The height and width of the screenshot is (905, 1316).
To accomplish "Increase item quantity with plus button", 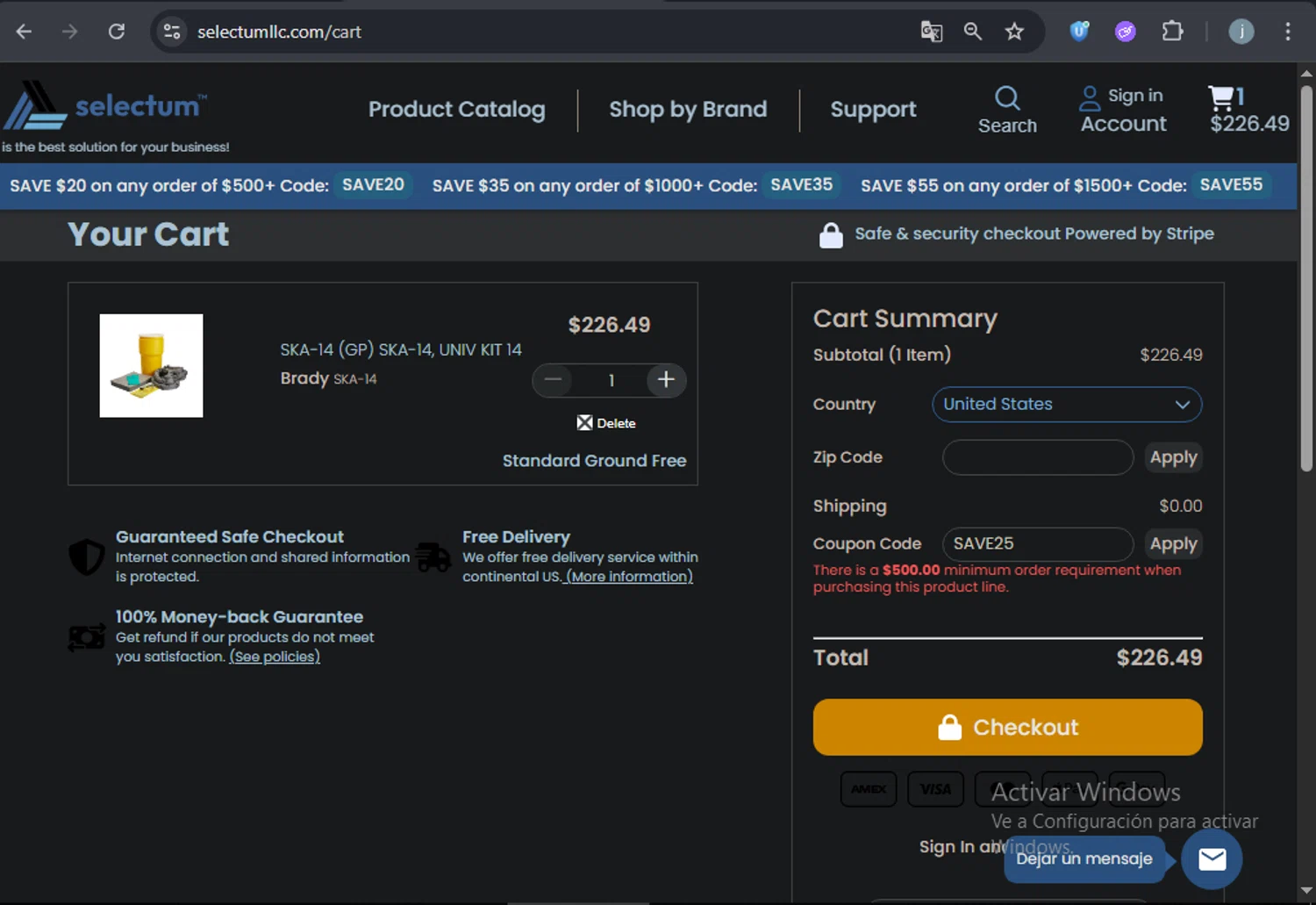I will click(666, 380).
